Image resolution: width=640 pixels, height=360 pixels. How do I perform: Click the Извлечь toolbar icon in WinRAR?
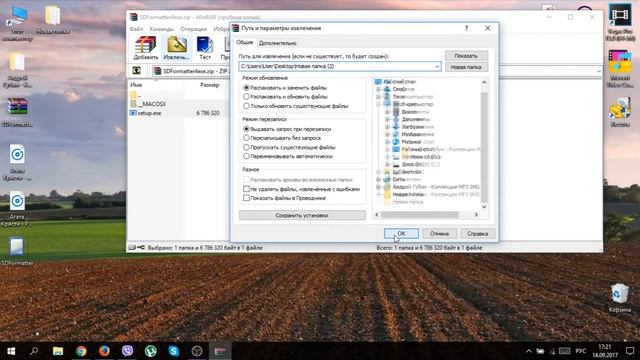pyautogui.click(x=176, y=48)
